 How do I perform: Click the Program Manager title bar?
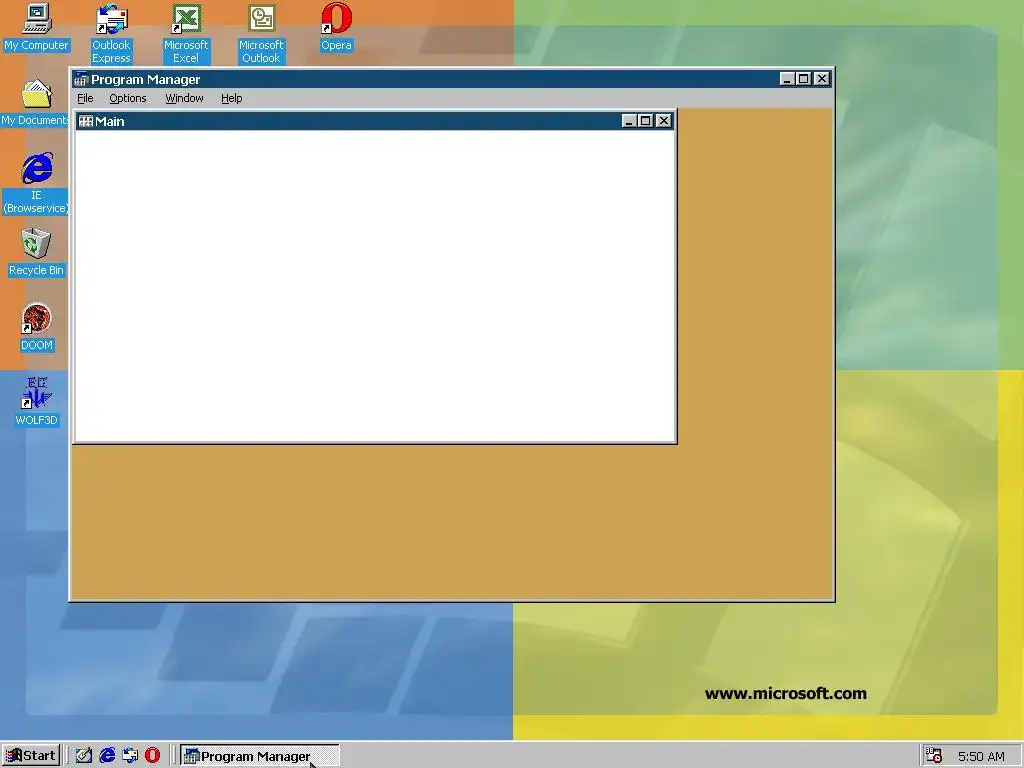(452, 79)
